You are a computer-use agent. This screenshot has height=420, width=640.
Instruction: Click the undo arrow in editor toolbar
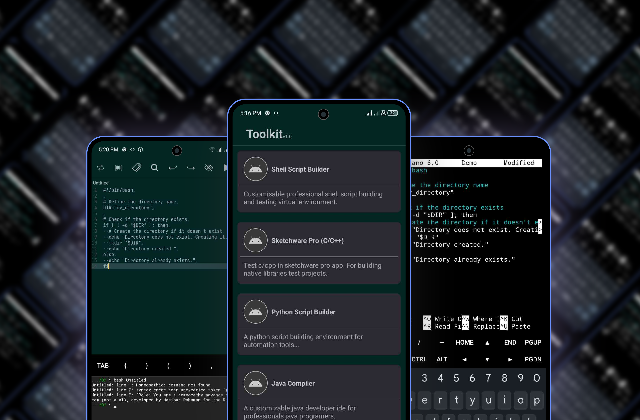coord(172,168)
